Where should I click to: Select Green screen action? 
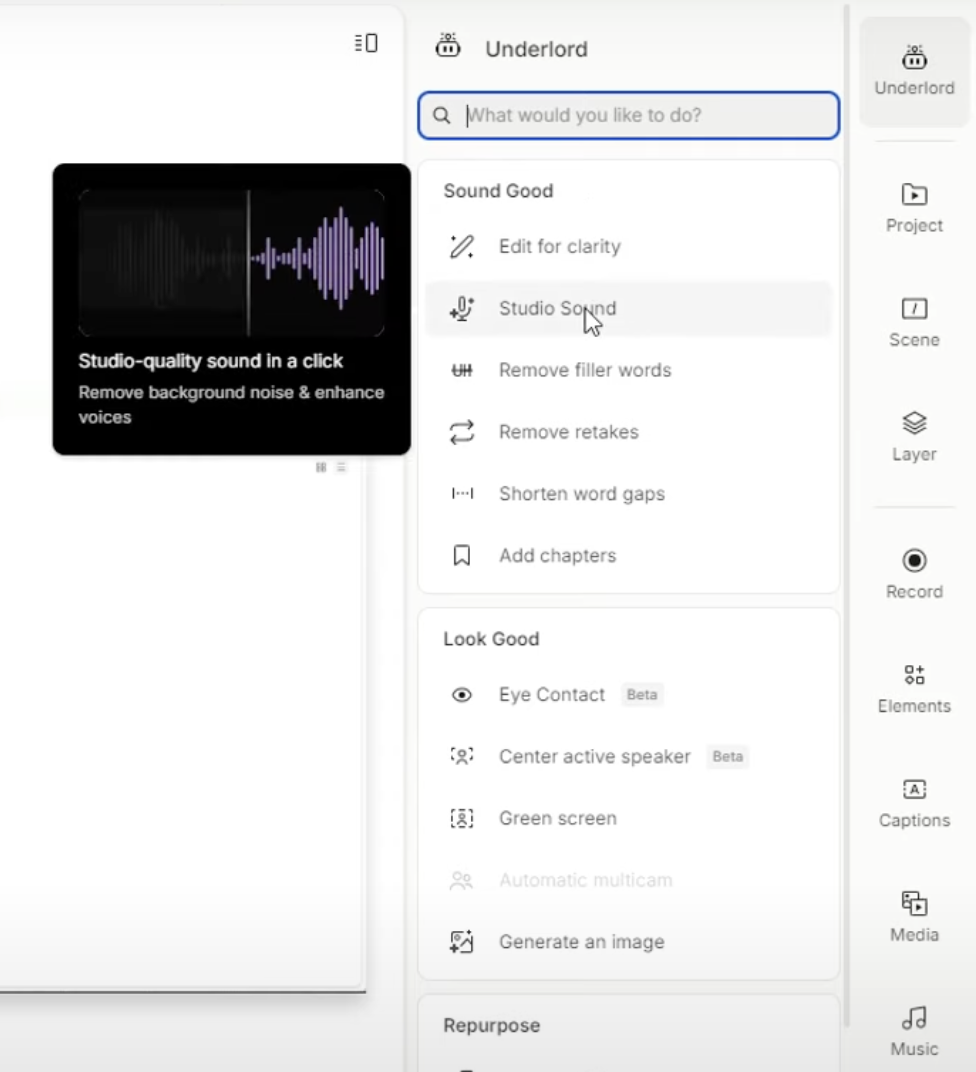[628, 818]
